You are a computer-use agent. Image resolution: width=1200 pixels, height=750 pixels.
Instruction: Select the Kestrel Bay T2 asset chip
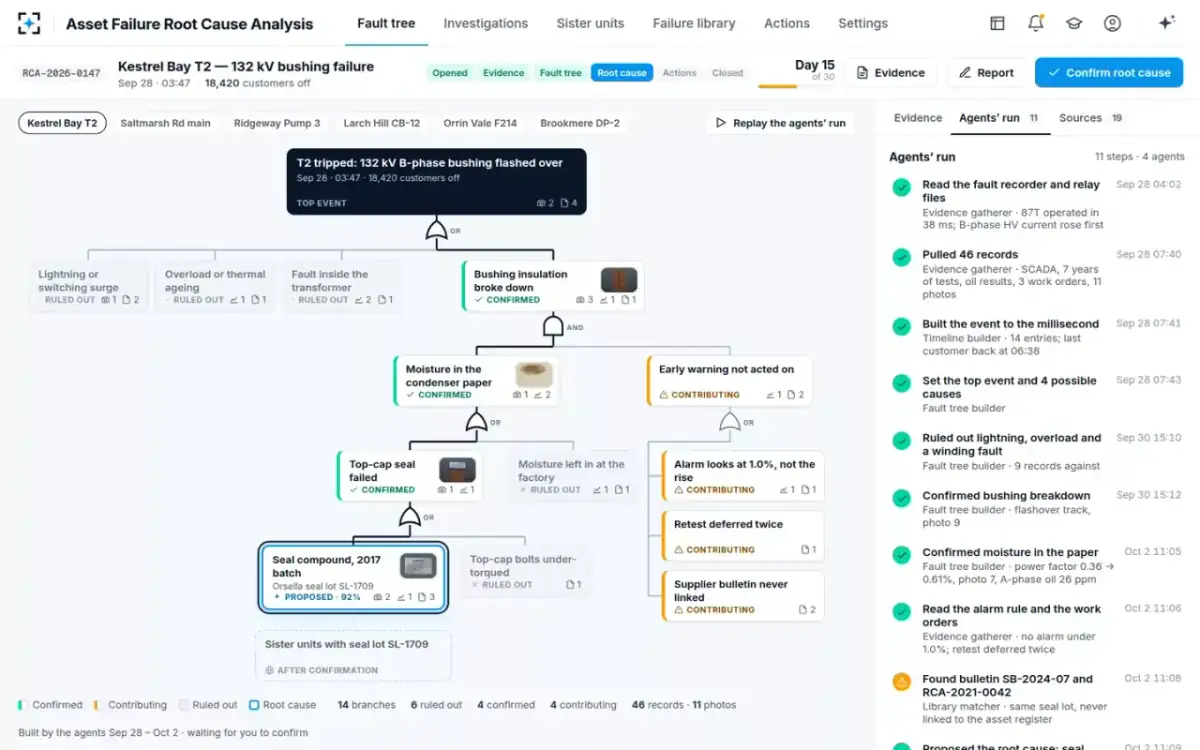click(62, 123)
